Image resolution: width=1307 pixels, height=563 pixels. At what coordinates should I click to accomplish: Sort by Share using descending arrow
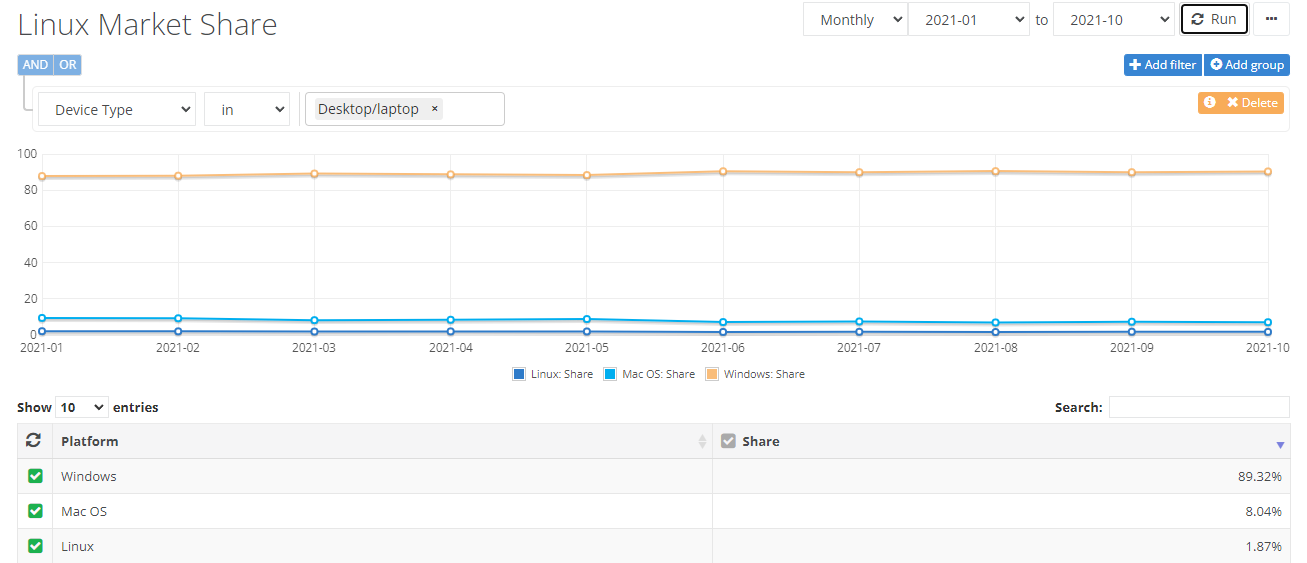(x=1280, y=445)
